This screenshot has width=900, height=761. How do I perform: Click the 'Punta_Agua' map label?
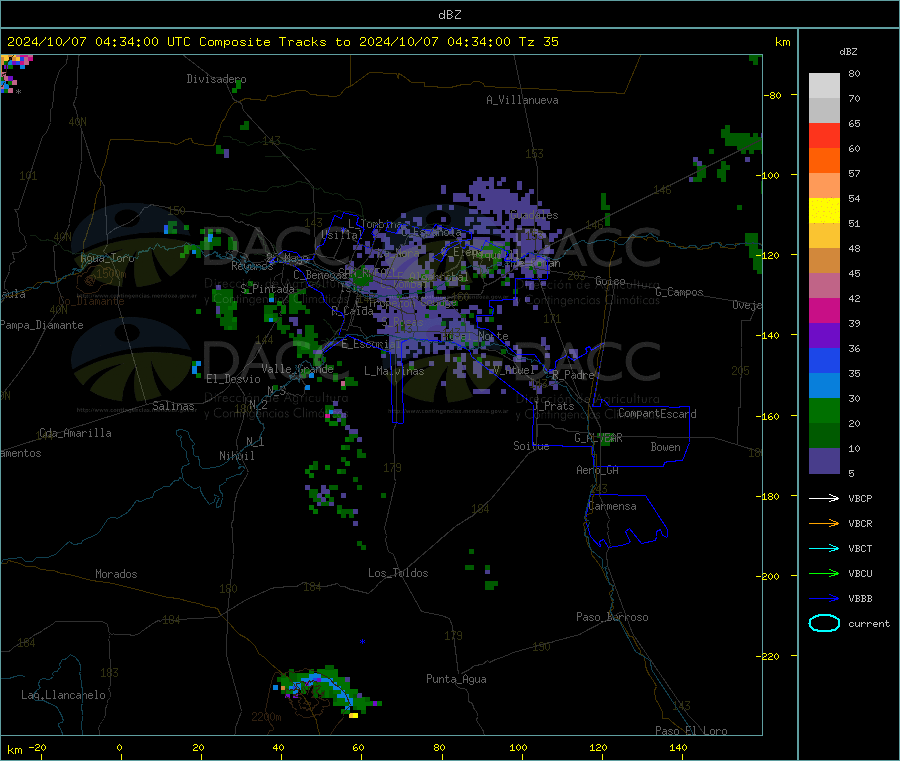click(456, 679)
